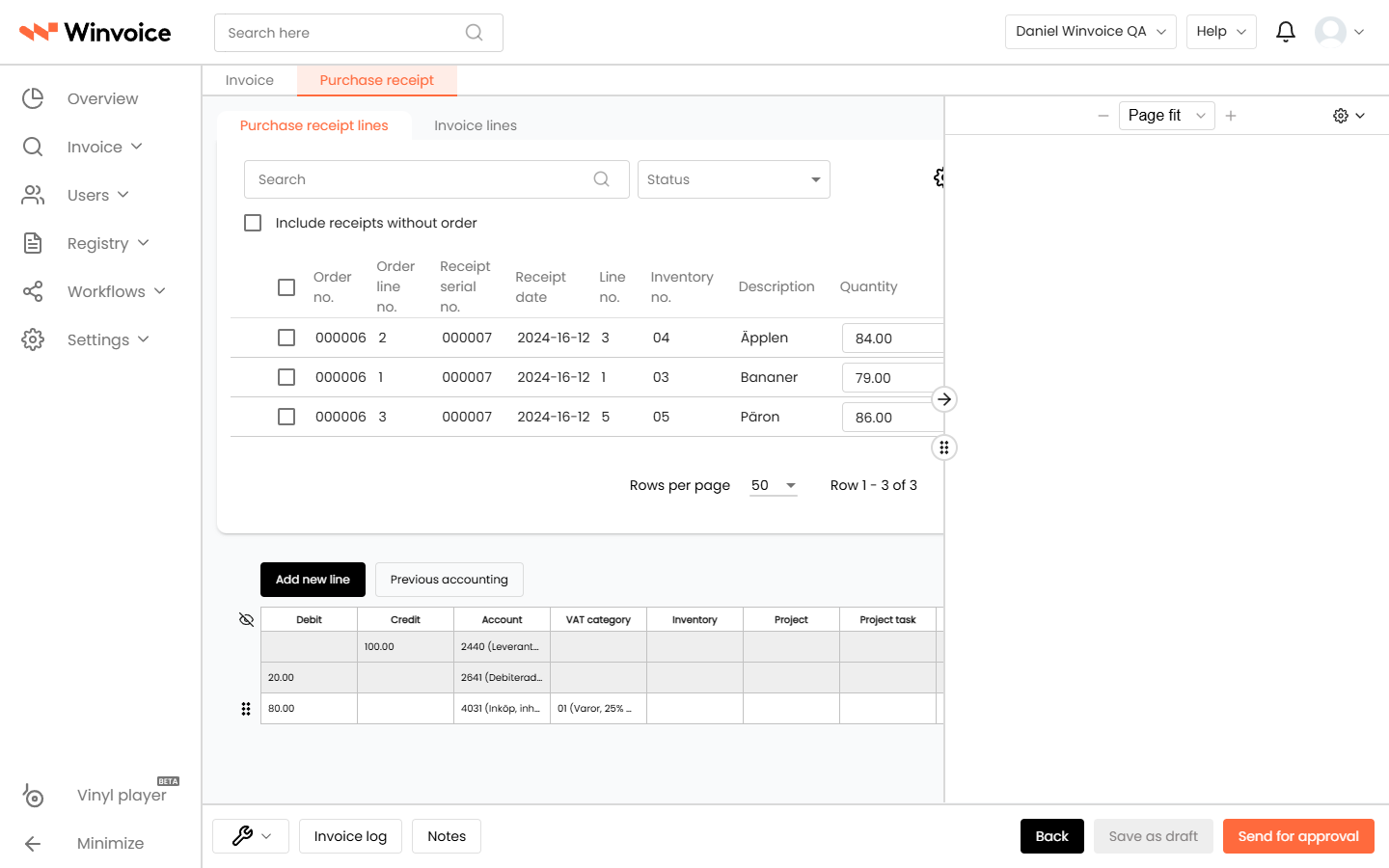The height and width of the screenshot is (868, 1389).
Task: Go to Overview in sidebar
Action: point(103,98)
